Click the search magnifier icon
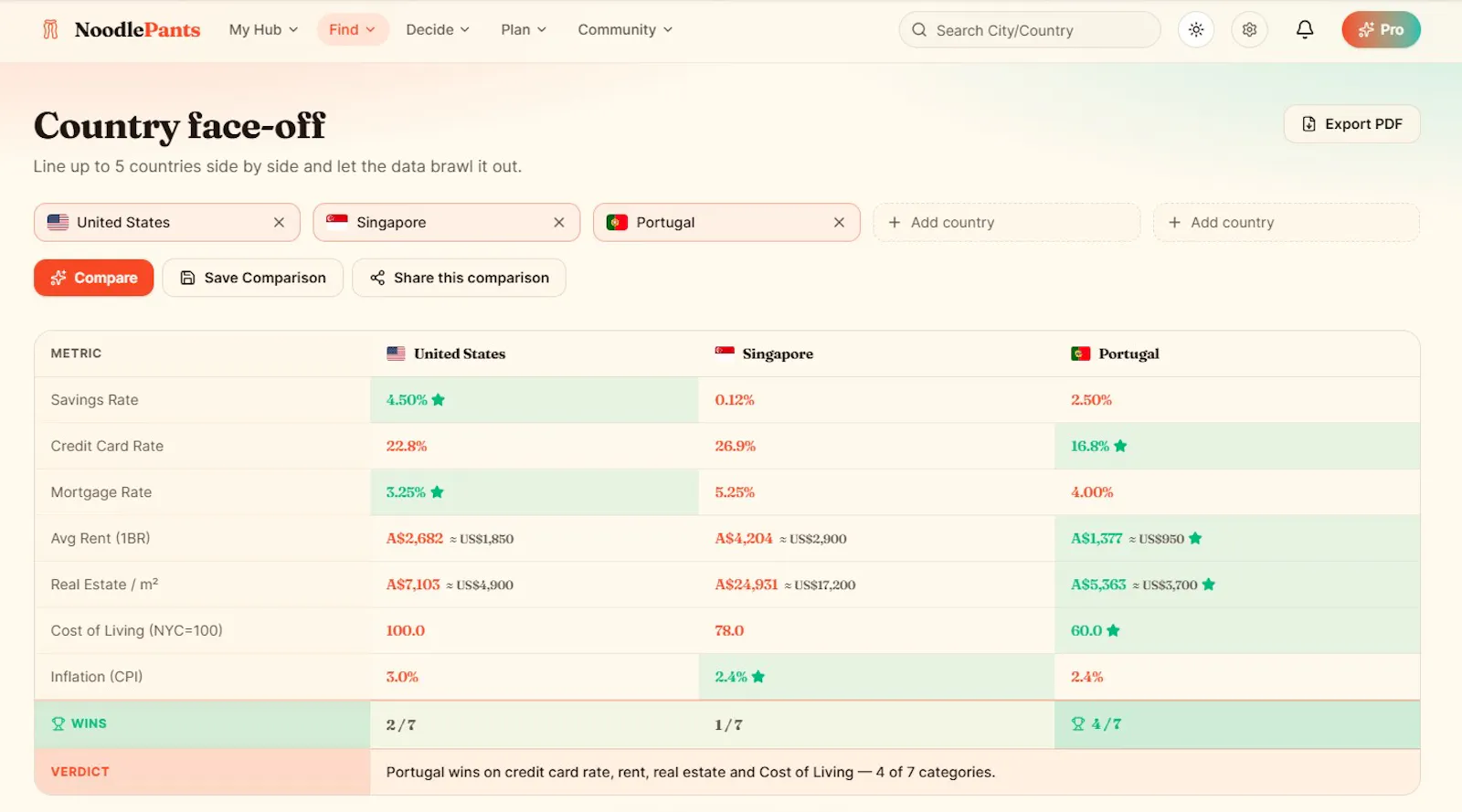This screenshot has height=812, width=1462. click(919, 30)
